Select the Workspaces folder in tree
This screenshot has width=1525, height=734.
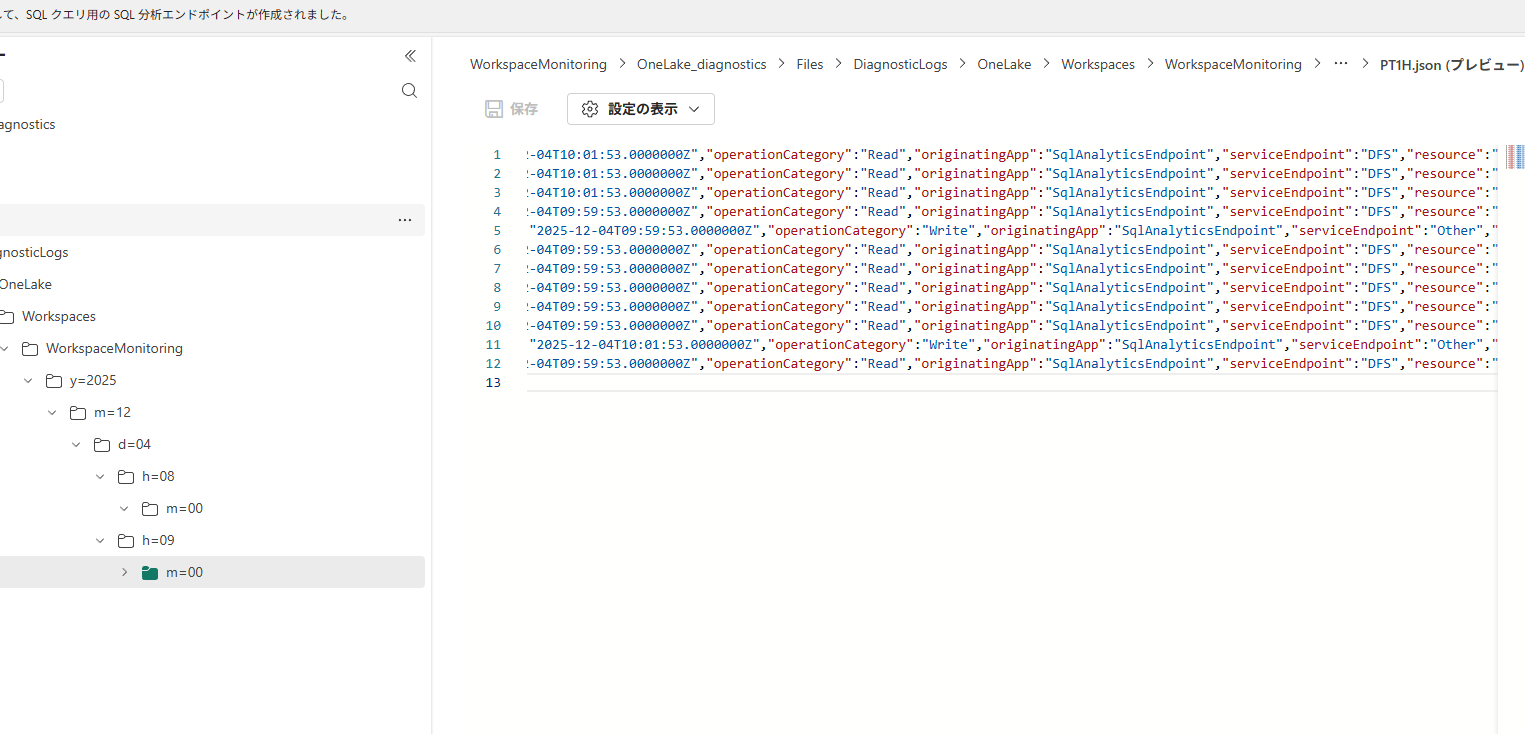[x=59, y=317]
